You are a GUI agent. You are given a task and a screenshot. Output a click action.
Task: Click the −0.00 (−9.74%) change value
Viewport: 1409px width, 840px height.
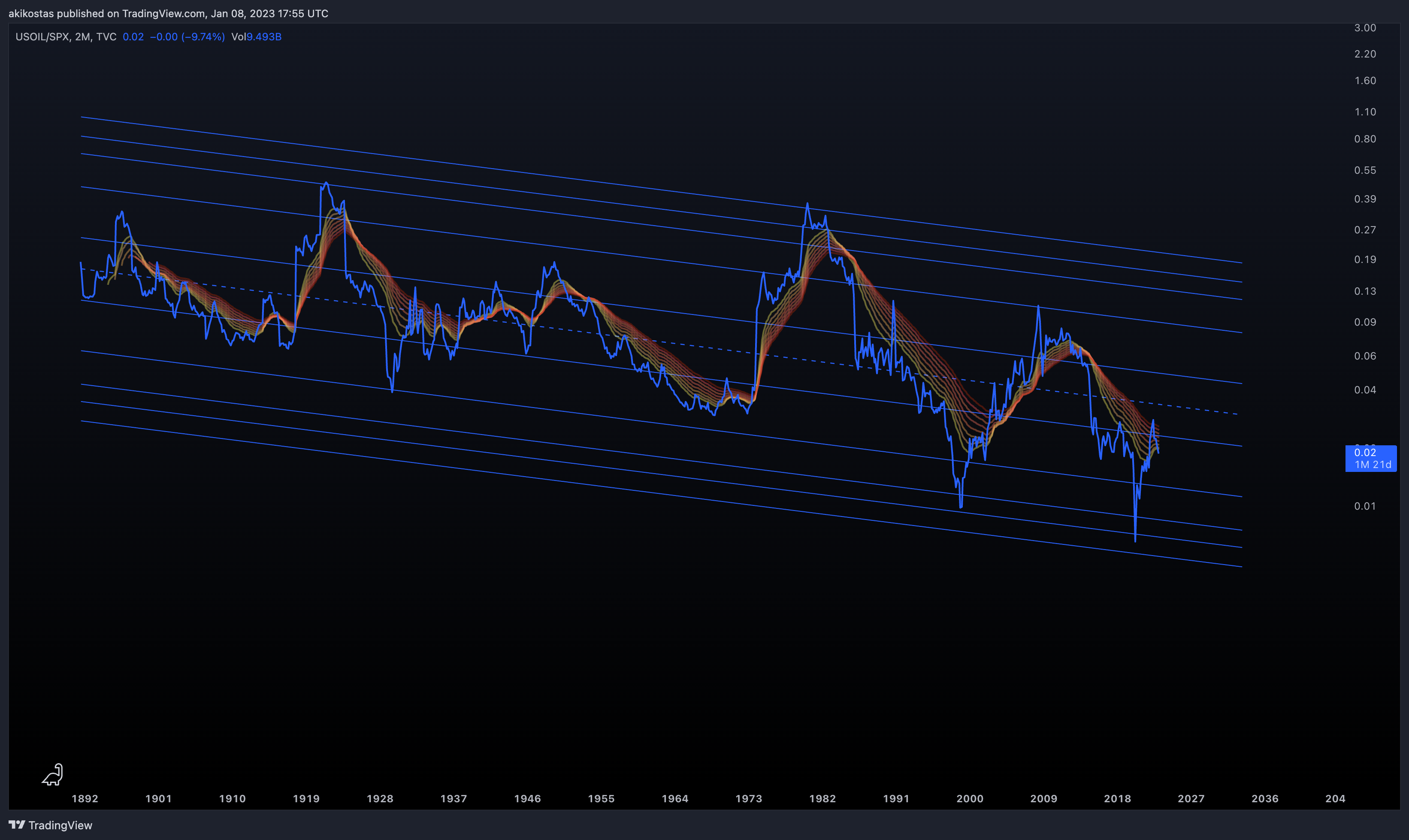pos(187,37)
